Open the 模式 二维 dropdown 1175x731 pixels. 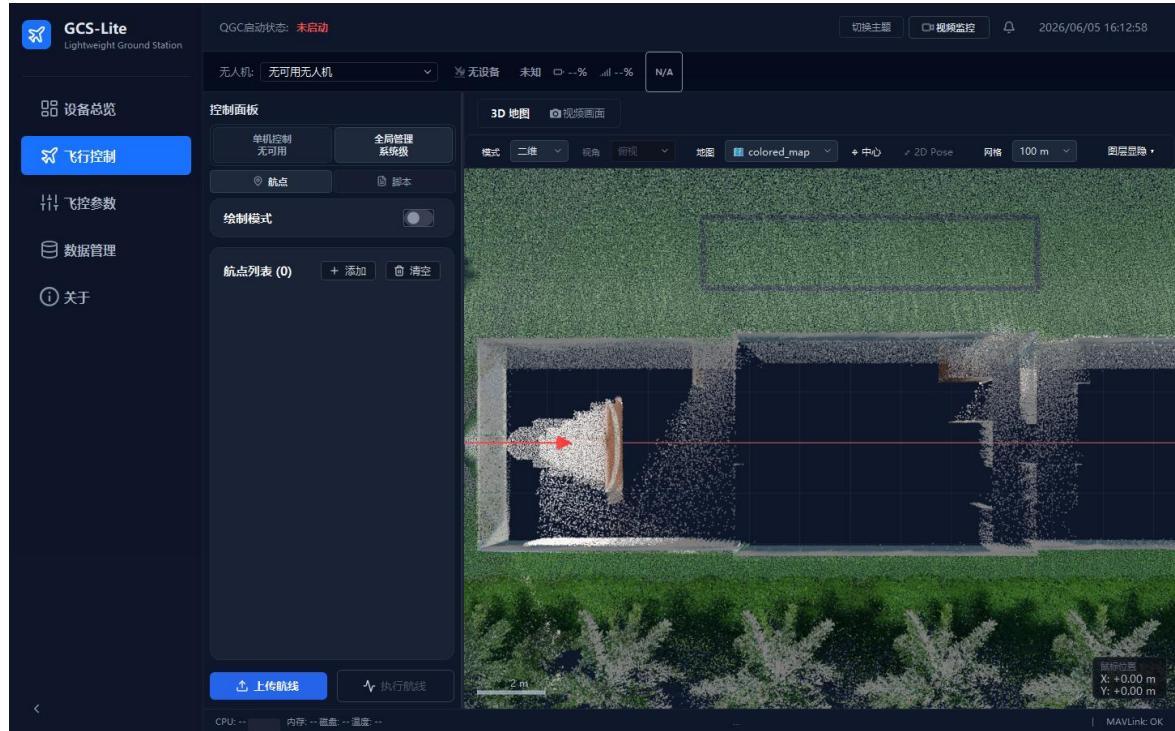pos(540,151)
